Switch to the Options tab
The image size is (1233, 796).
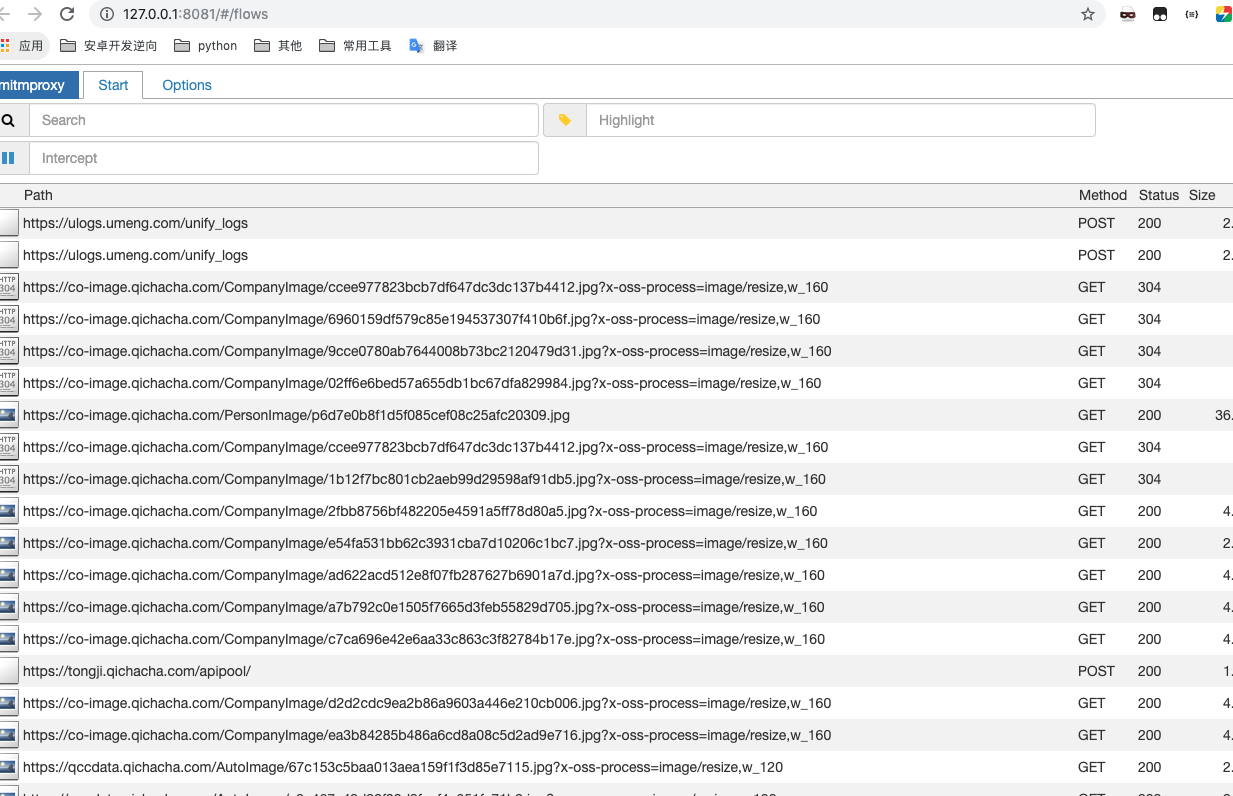187,85
